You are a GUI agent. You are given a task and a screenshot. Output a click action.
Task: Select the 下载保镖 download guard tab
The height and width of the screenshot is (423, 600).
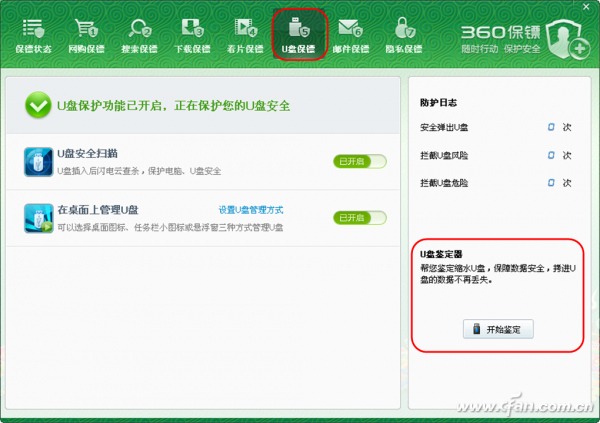192,36
